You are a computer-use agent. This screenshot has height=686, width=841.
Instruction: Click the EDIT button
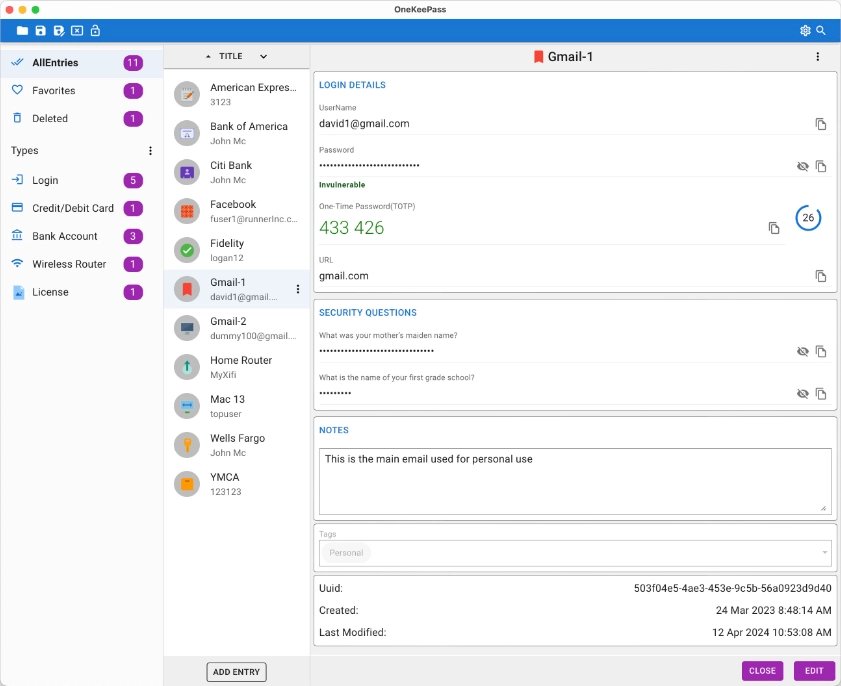[x=814, y=670]
